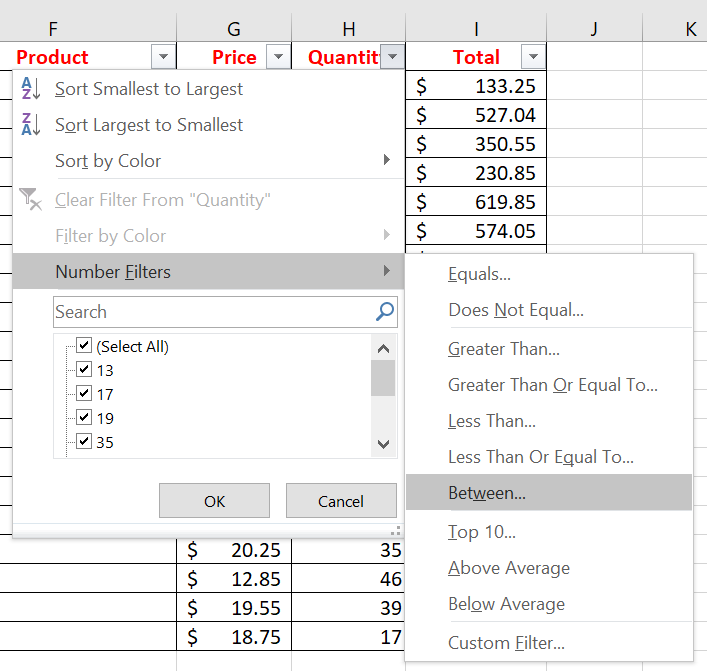The height and width of the screenshot is (671, 707).
Task: Uncheck the value 19 checkbox
Action: point(84,418)
